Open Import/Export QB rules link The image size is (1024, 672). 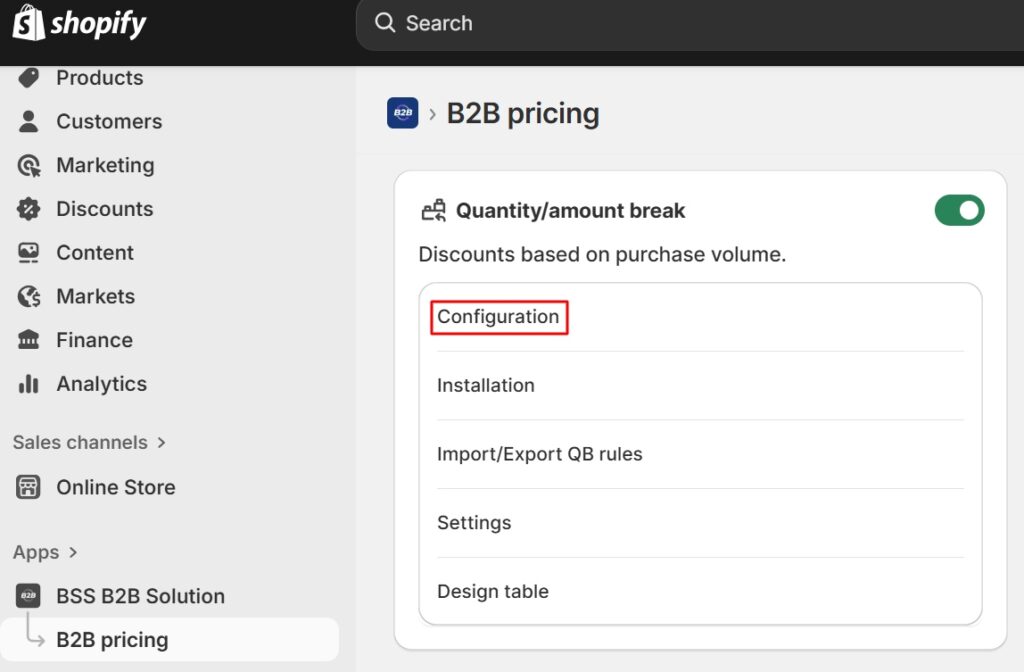click(x=539, y=454)
